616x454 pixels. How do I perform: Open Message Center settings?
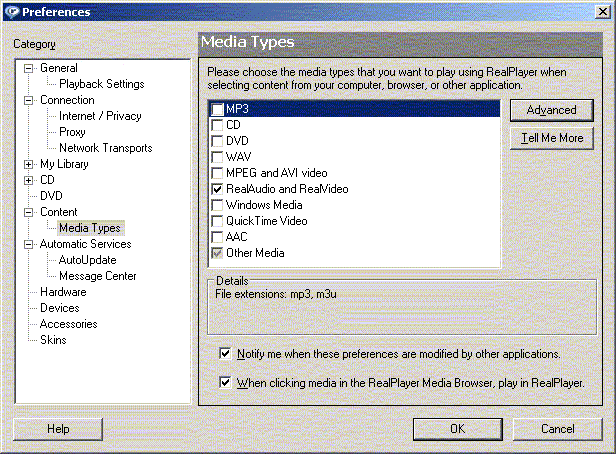[98, 276]
